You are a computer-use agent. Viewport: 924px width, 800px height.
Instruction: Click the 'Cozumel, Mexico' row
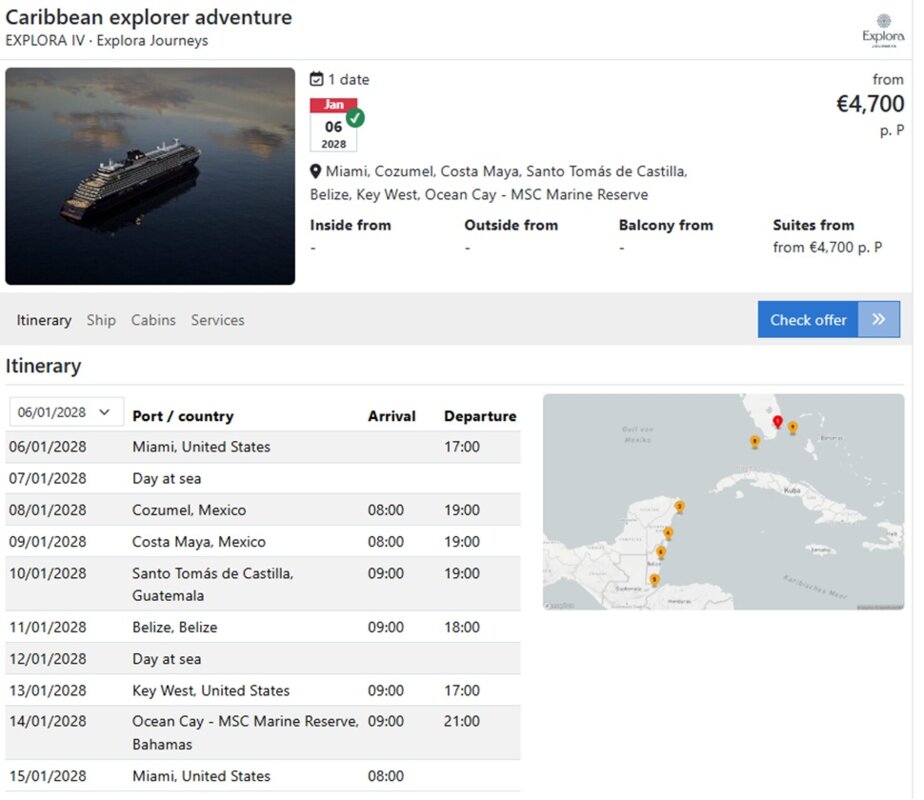[263, 510]
